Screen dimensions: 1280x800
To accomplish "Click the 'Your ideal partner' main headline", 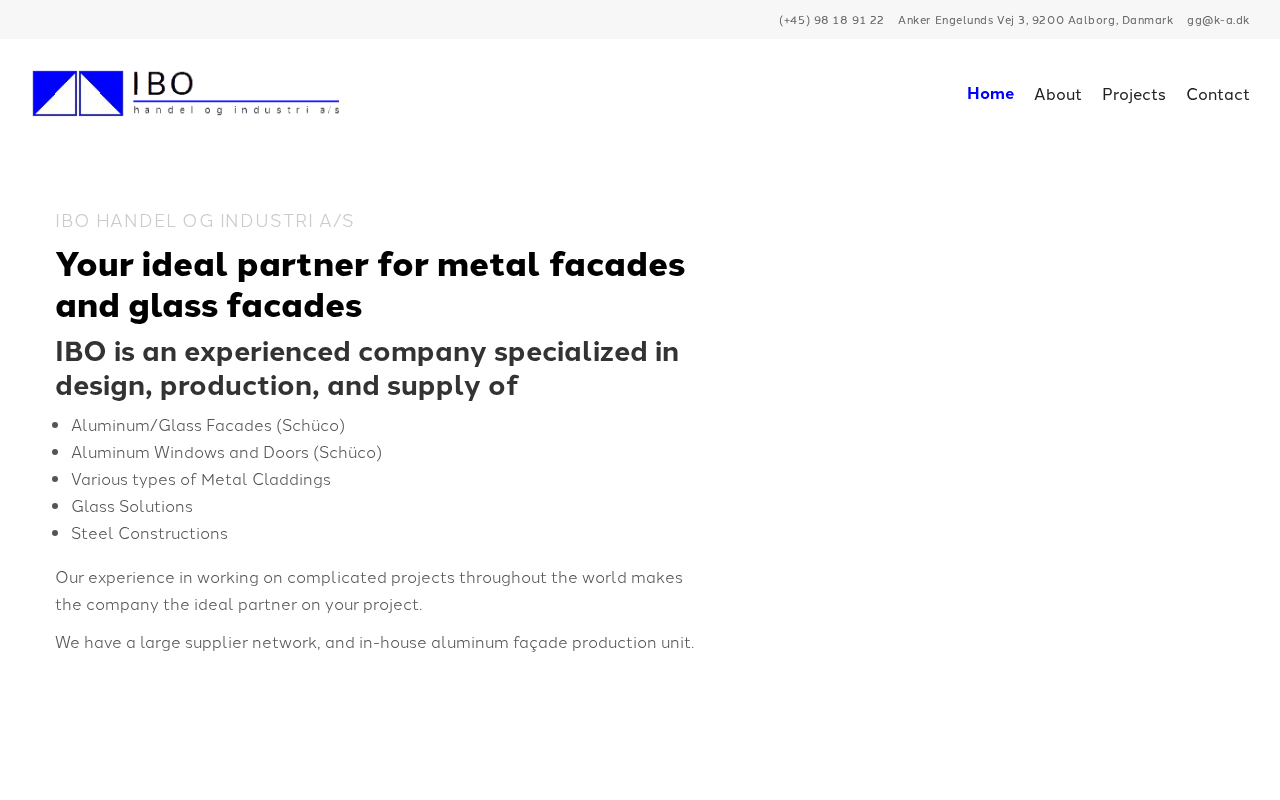I will pyautogui.click(x=370, y=284).
